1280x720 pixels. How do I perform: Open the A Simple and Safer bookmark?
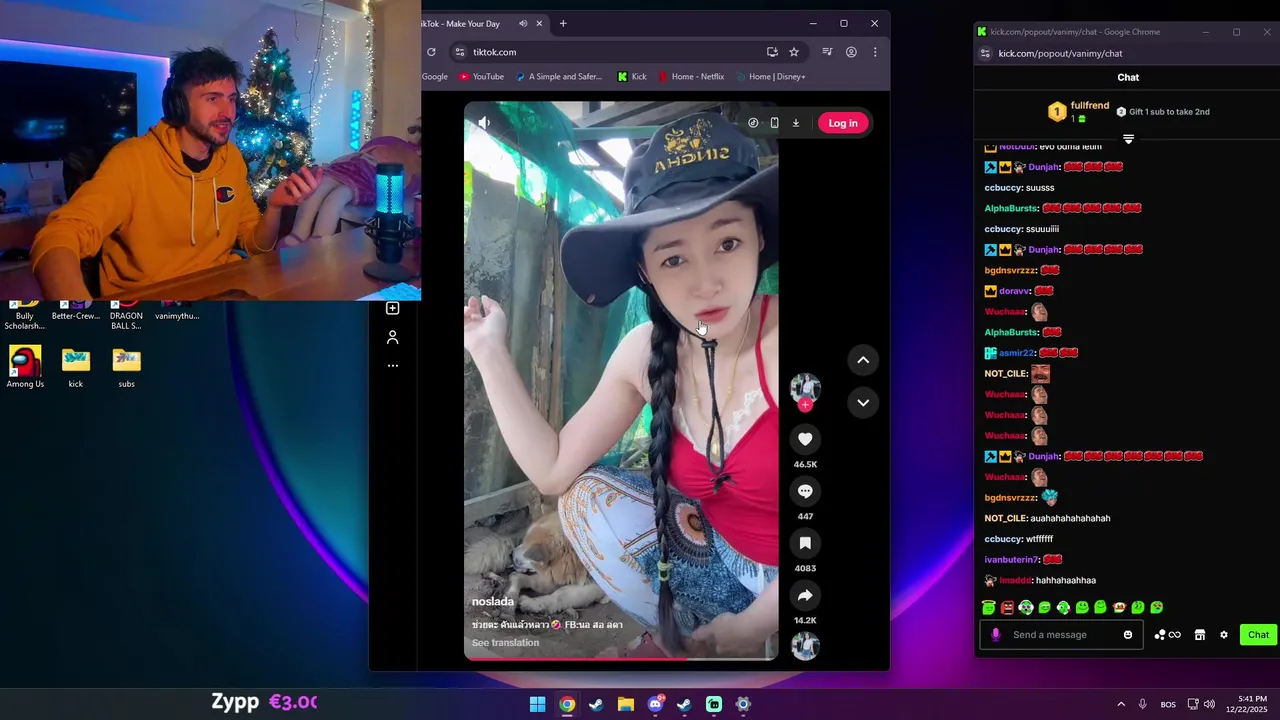pyautogui.click(x=559, y=76)
